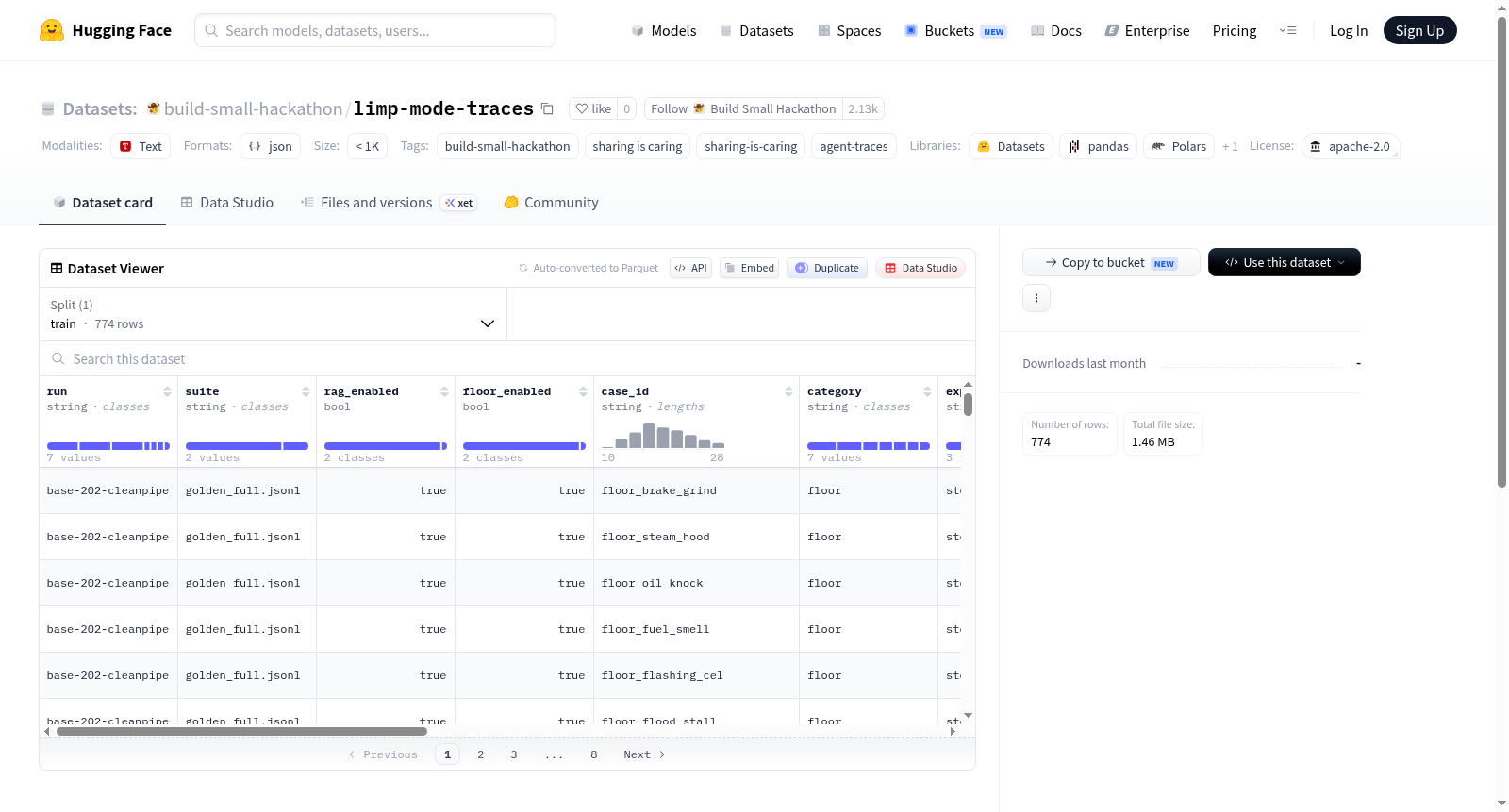Open Buckets in the top navigation

pos(955,30)
